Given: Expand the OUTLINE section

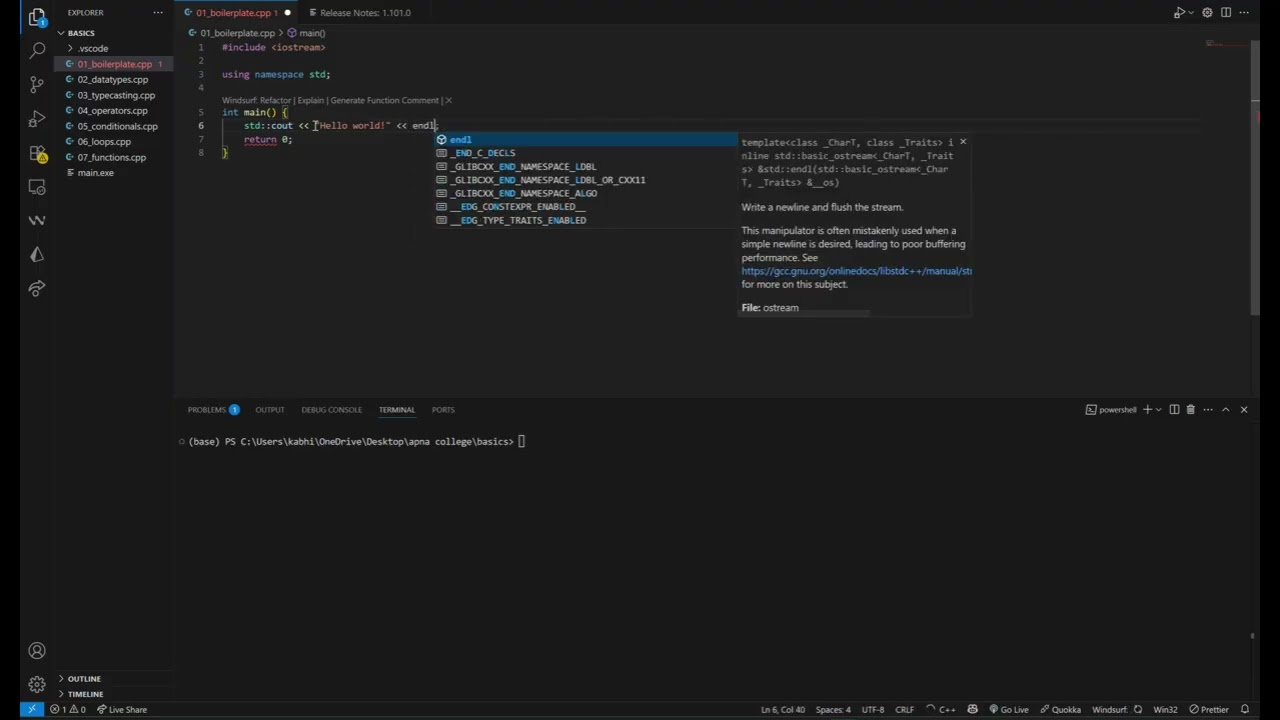Looking at the screenshot, I should point(84,678).
